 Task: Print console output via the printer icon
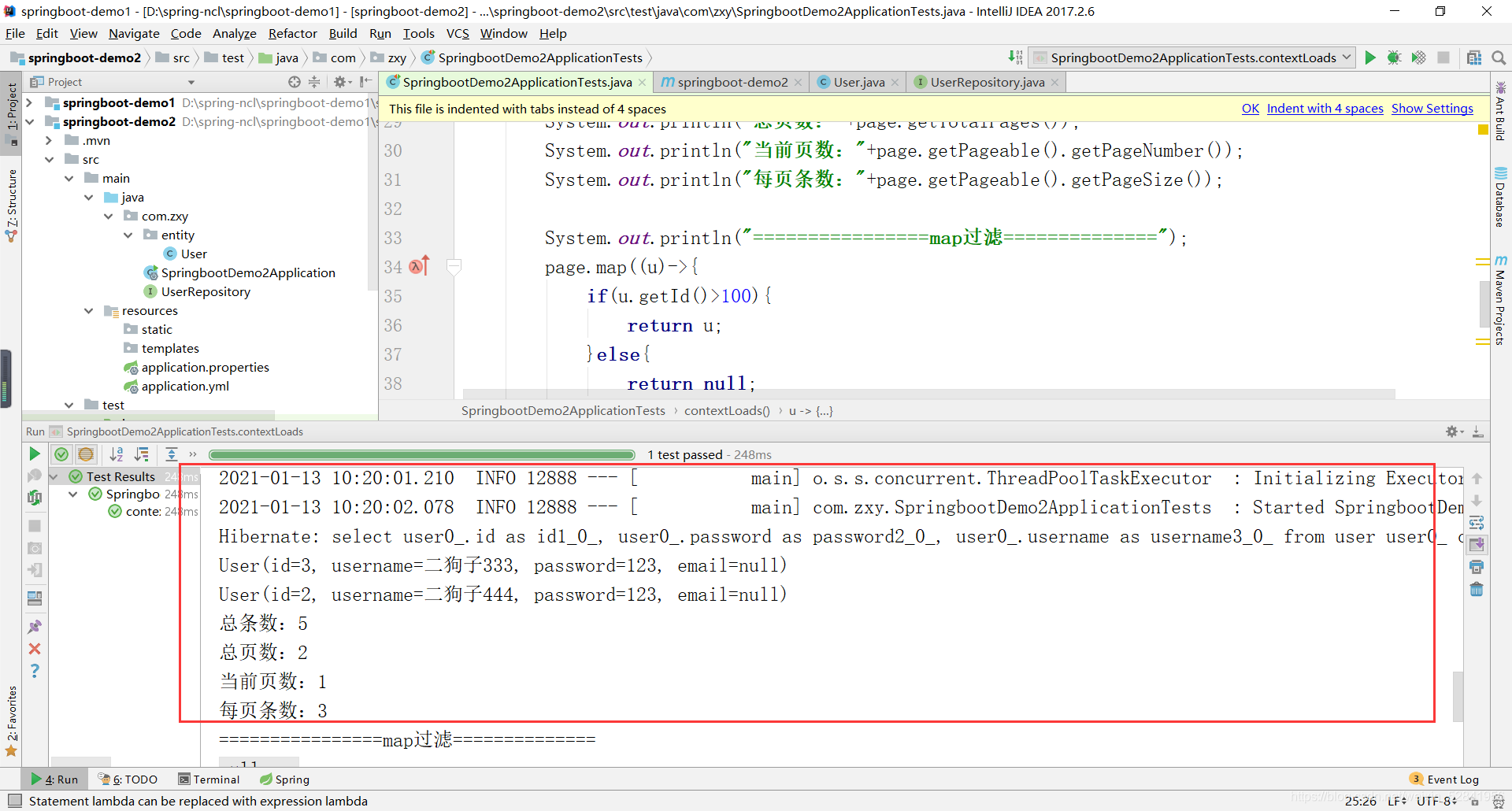[1477, 566]
